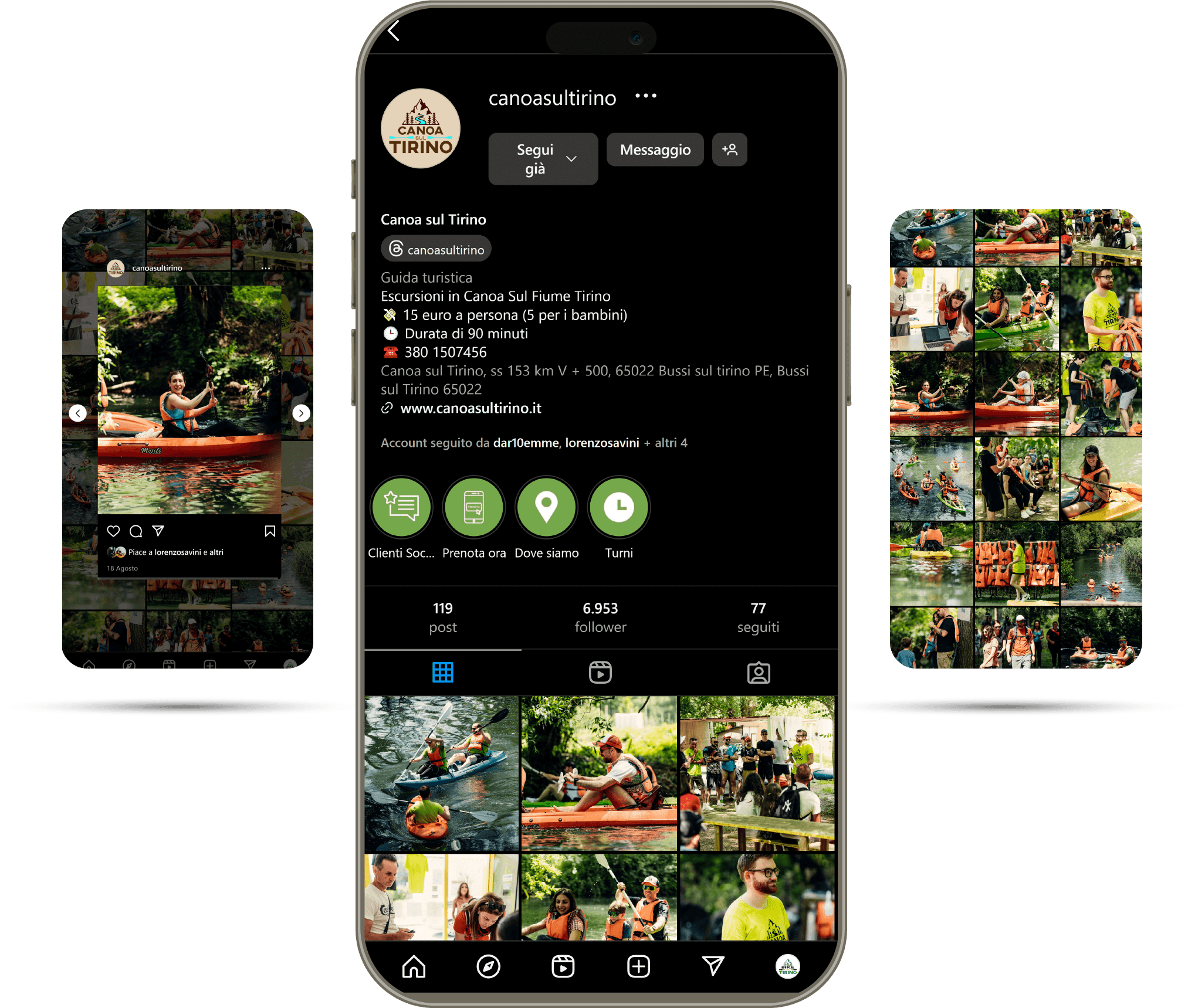Select the Turni schedule tab

(620, 514)
